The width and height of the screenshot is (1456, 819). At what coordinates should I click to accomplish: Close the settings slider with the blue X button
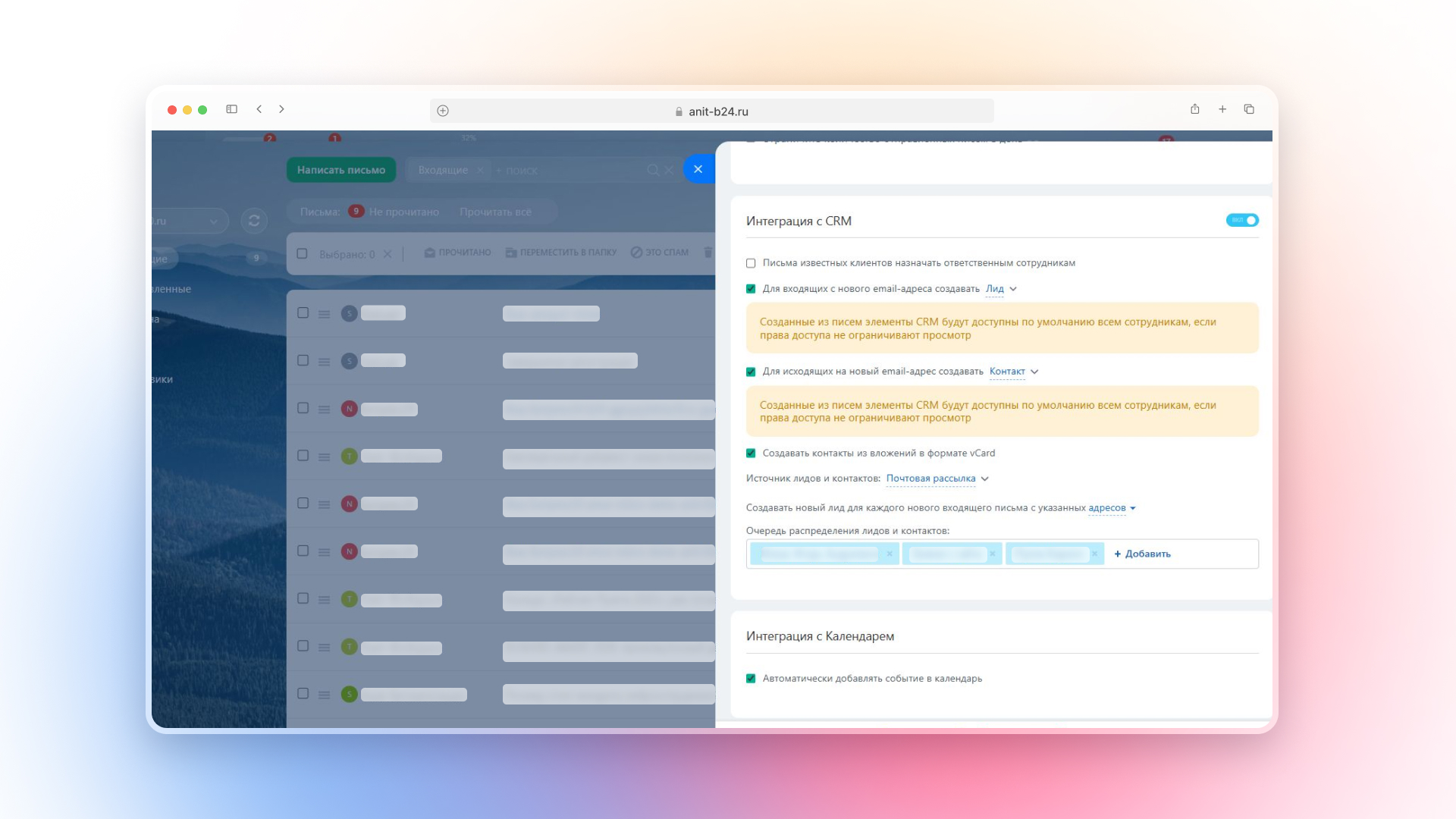click(698, 169)
